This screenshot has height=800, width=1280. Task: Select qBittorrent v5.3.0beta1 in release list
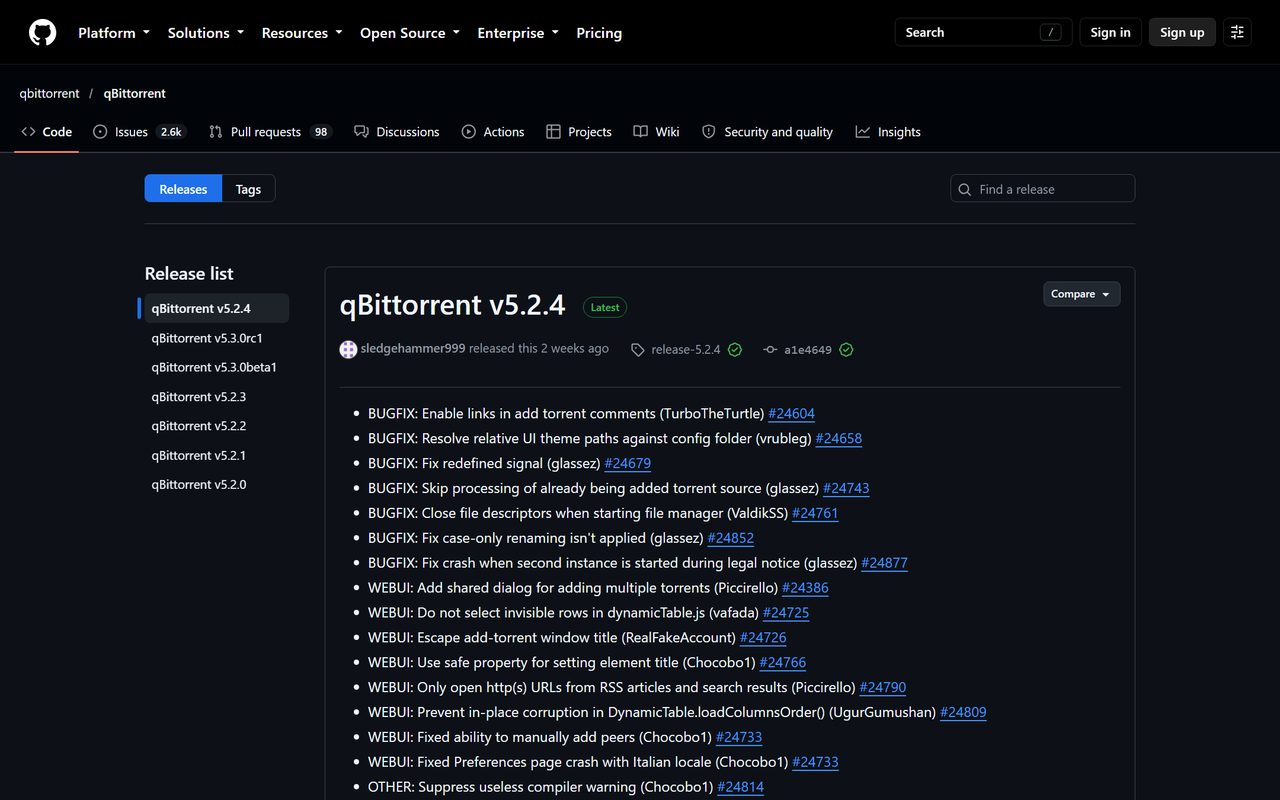(216, 367)
